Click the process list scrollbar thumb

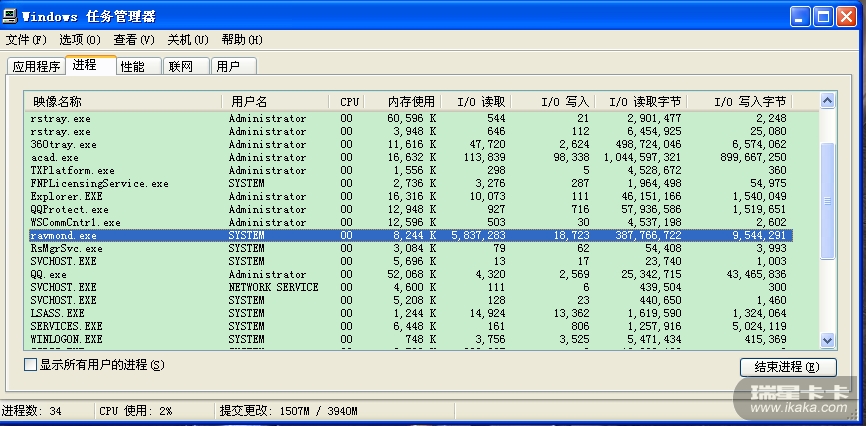tap(827, 201)
